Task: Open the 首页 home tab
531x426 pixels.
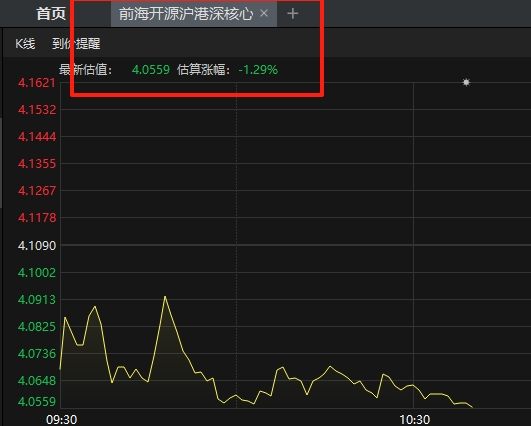Action: click(x=51, y=14)
